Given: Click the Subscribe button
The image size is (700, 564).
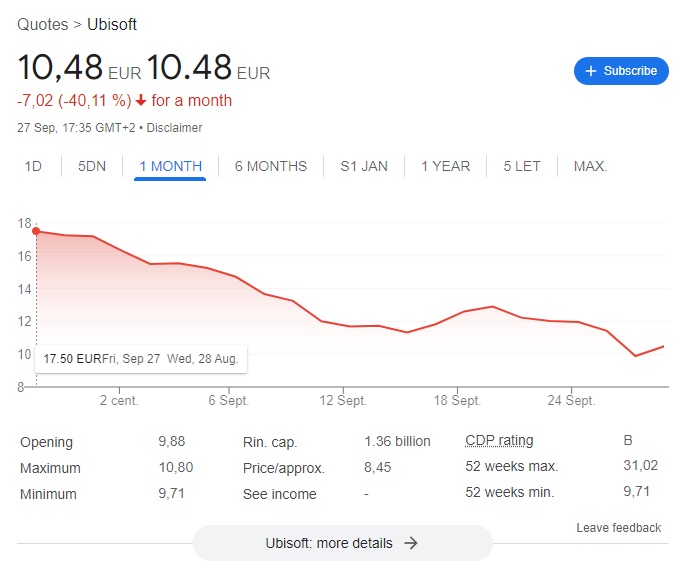Looking at the screenshot, I should (x=621, y=71).
